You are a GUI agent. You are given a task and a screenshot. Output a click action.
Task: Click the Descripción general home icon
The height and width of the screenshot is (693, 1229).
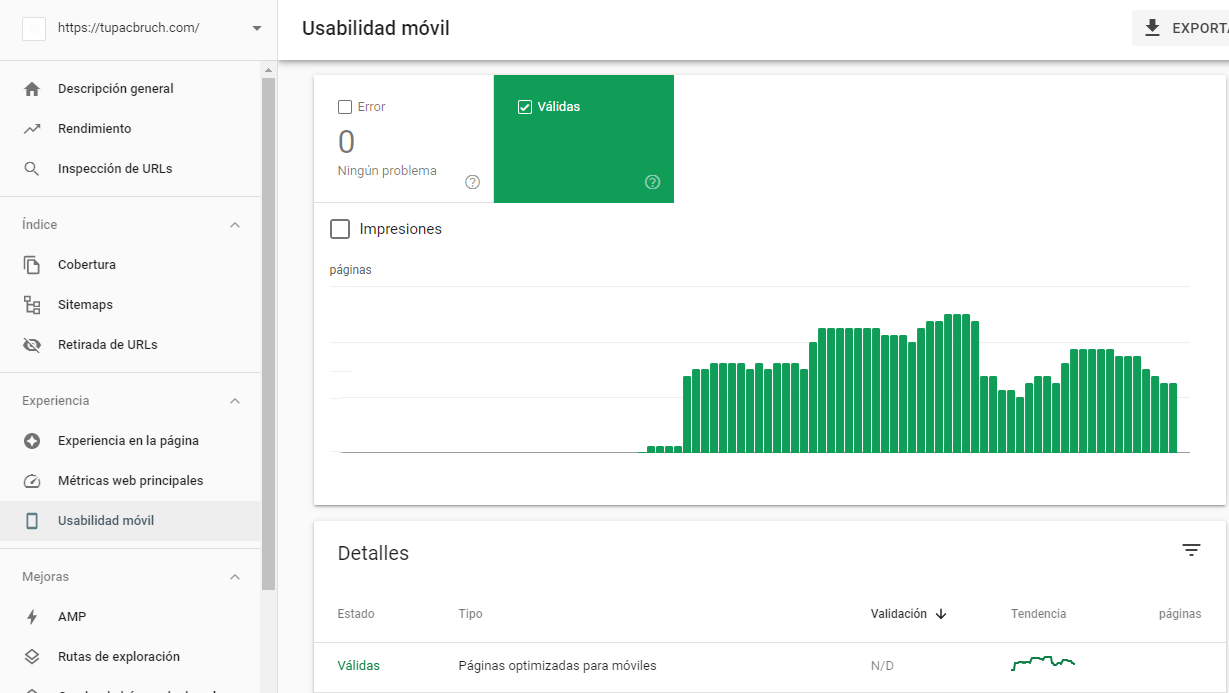[32, 89]
